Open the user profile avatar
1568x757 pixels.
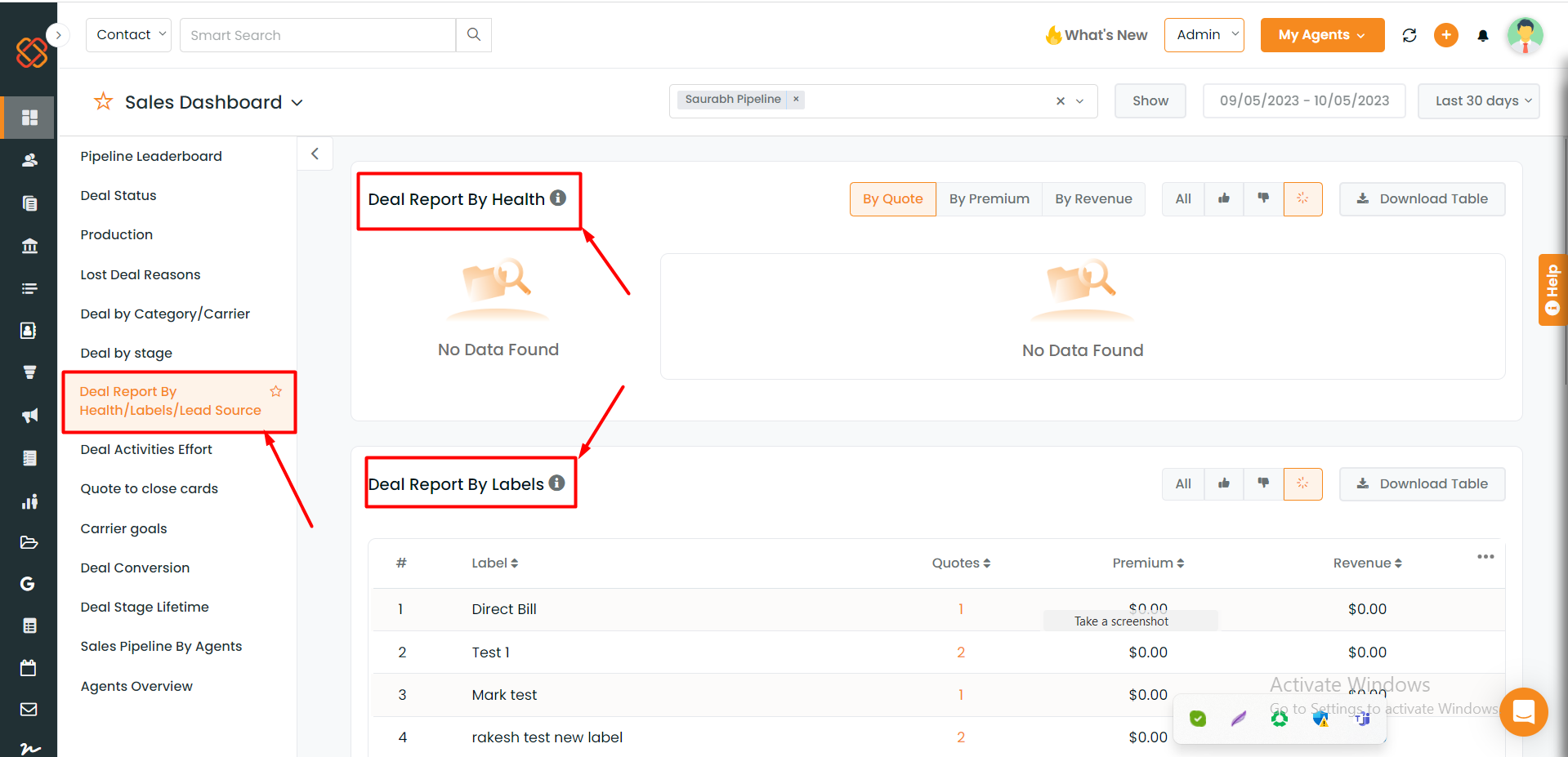tap(1525, 35)
